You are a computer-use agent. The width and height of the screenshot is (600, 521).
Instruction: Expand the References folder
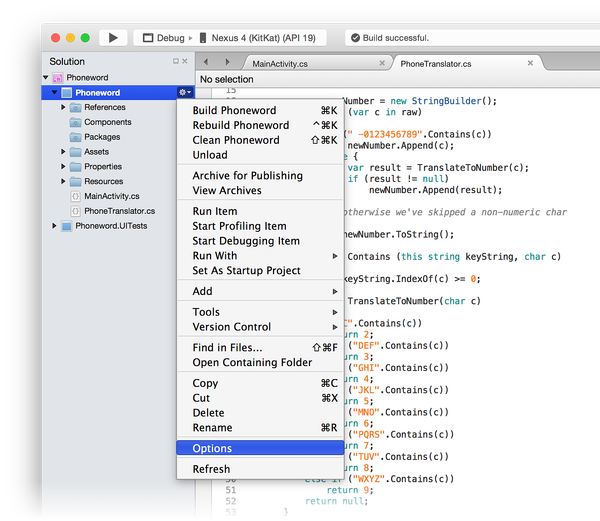pos(63,108)
